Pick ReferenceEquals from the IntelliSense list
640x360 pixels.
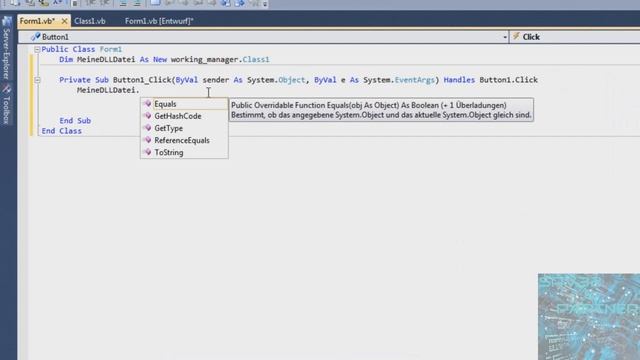(x=184, y=140)
